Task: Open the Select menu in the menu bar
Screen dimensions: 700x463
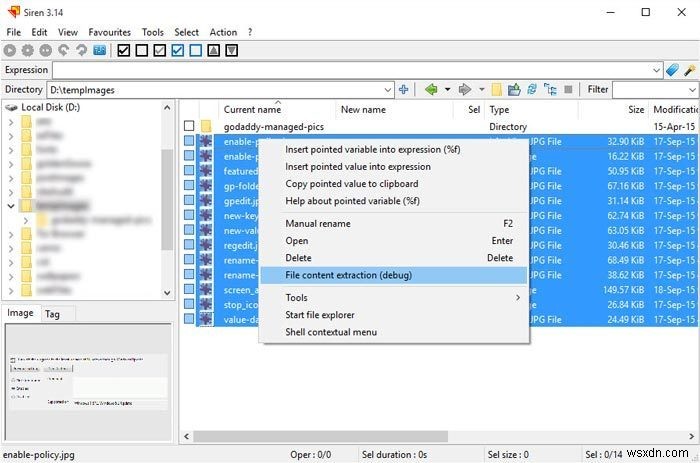Action: (186, 32)
